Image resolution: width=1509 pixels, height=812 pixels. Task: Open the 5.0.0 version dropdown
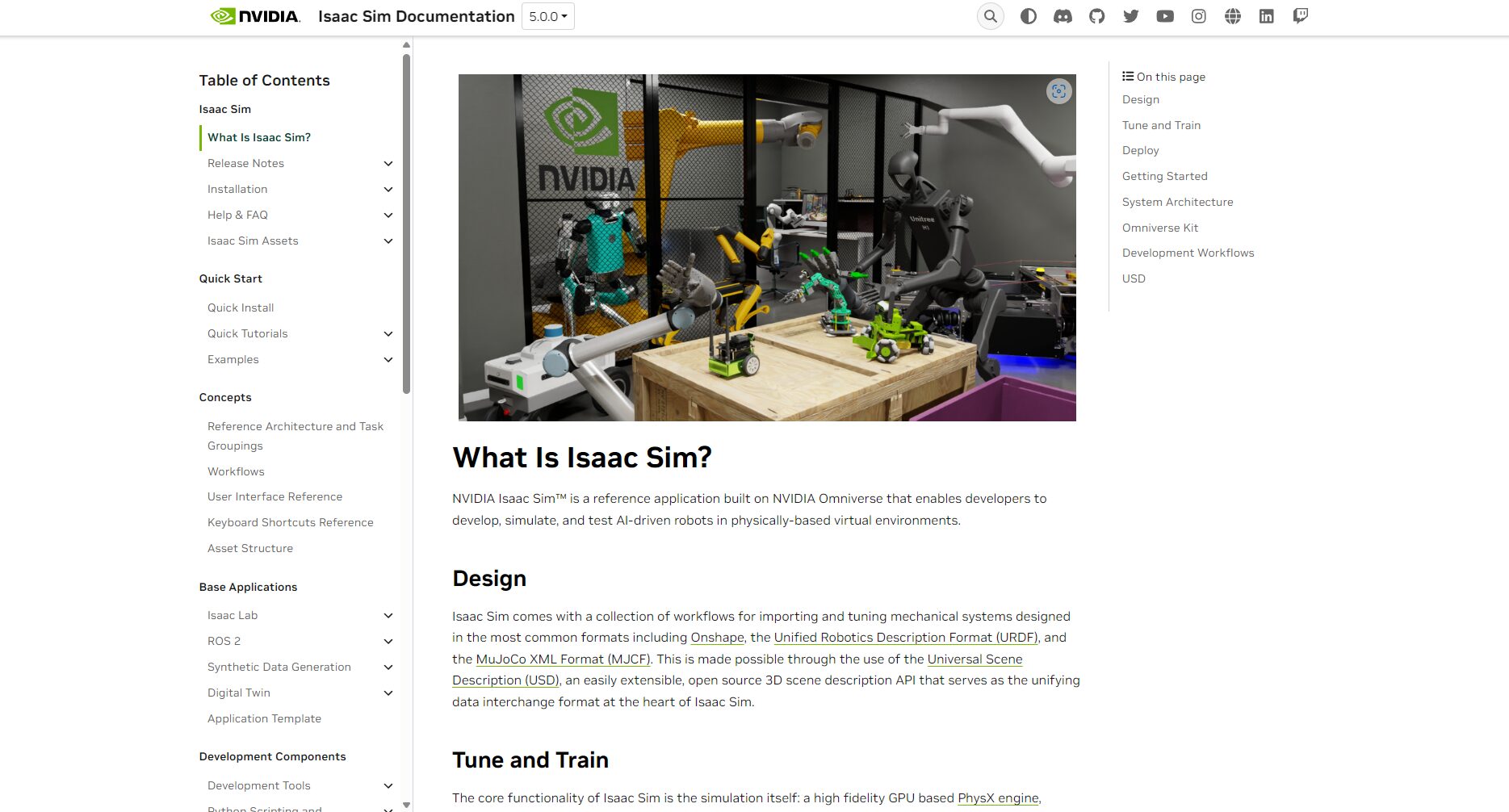[x=547, y=16]
